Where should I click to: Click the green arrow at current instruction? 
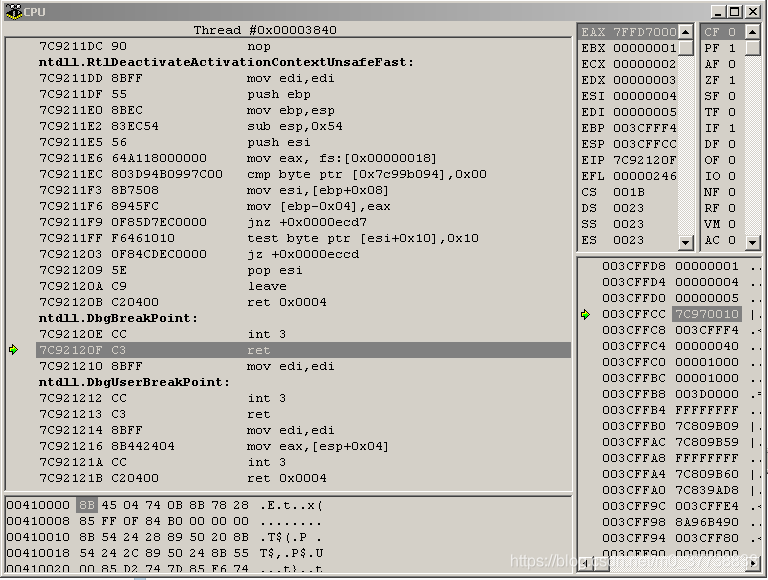[x=14, y=350]
